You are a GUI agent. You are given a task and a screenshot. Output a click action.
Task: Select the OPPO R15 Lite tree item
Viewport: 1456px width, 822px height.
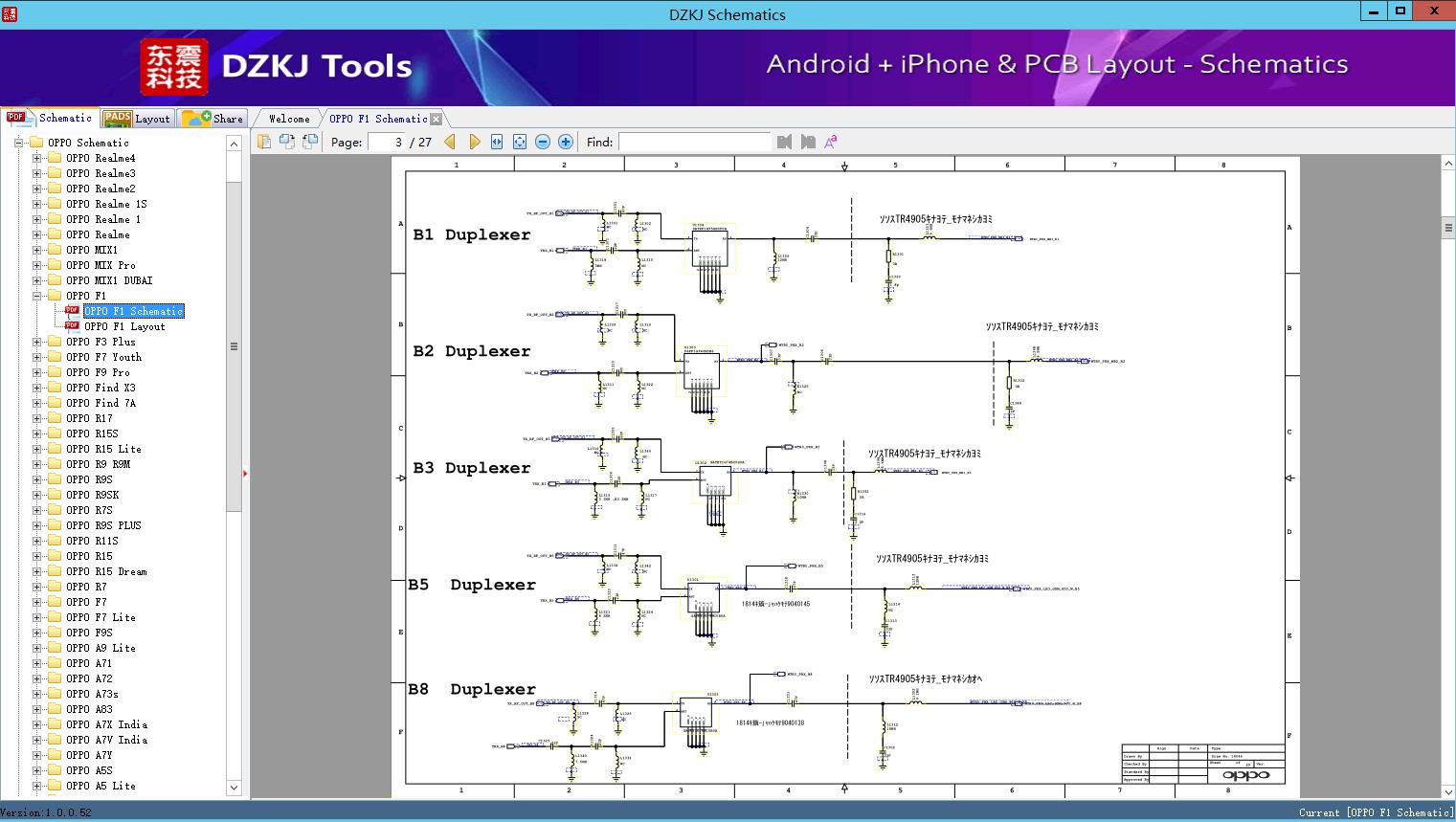click(103, 449)
